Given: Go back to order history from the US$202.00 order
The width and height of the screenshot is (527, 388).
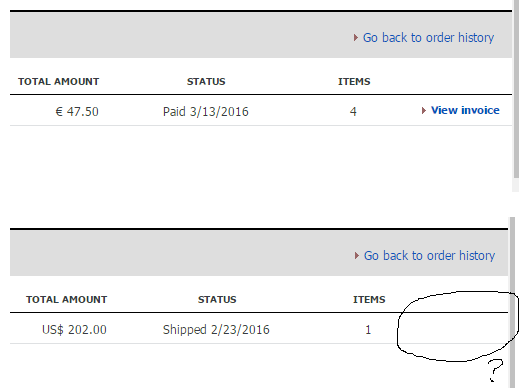Looking at the screenshot, I should click(429, 256).
